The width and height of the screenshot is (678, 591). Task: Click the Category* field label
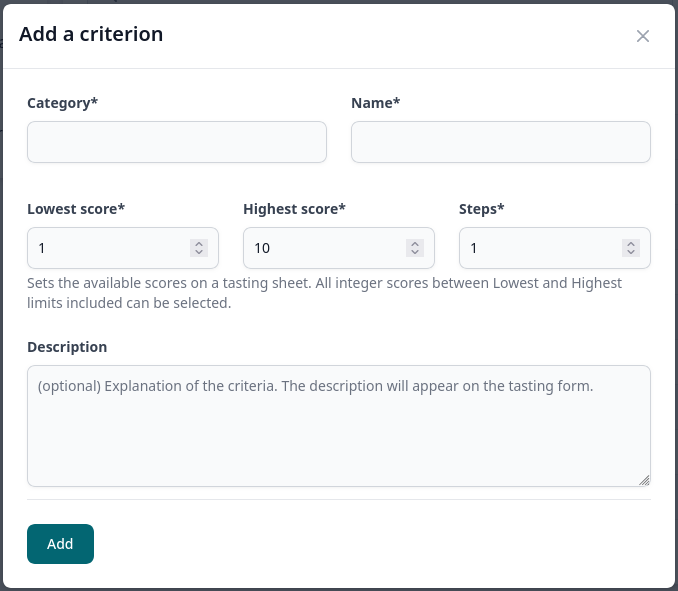coord(62,103)
